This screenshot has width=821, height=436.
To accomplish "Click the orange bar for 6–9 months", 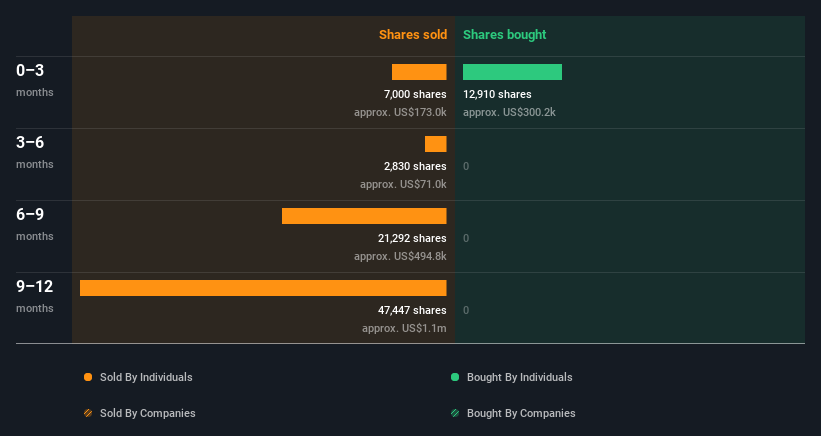I will pyautogui.click(x=364, y=216).
